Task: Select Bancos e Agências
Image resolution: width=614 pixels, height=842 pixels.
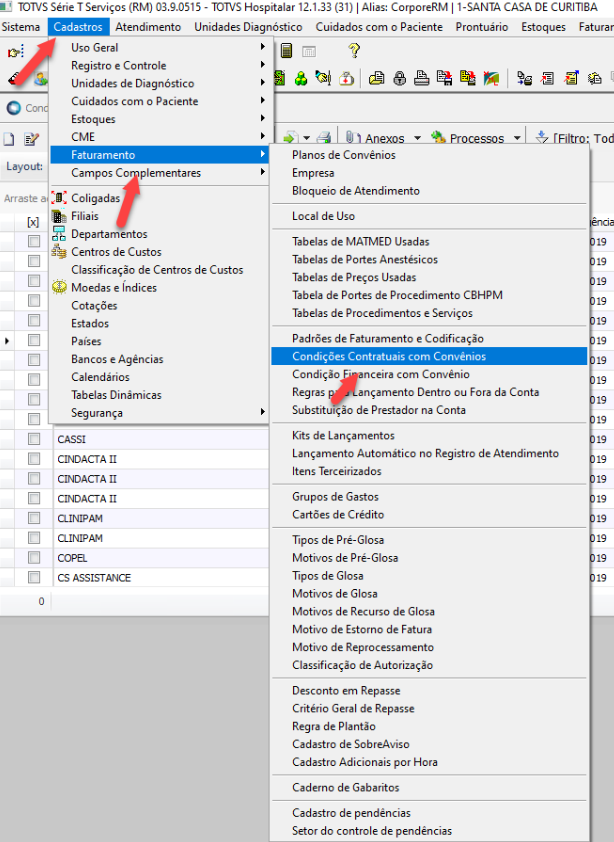Action: coord(159,359)
